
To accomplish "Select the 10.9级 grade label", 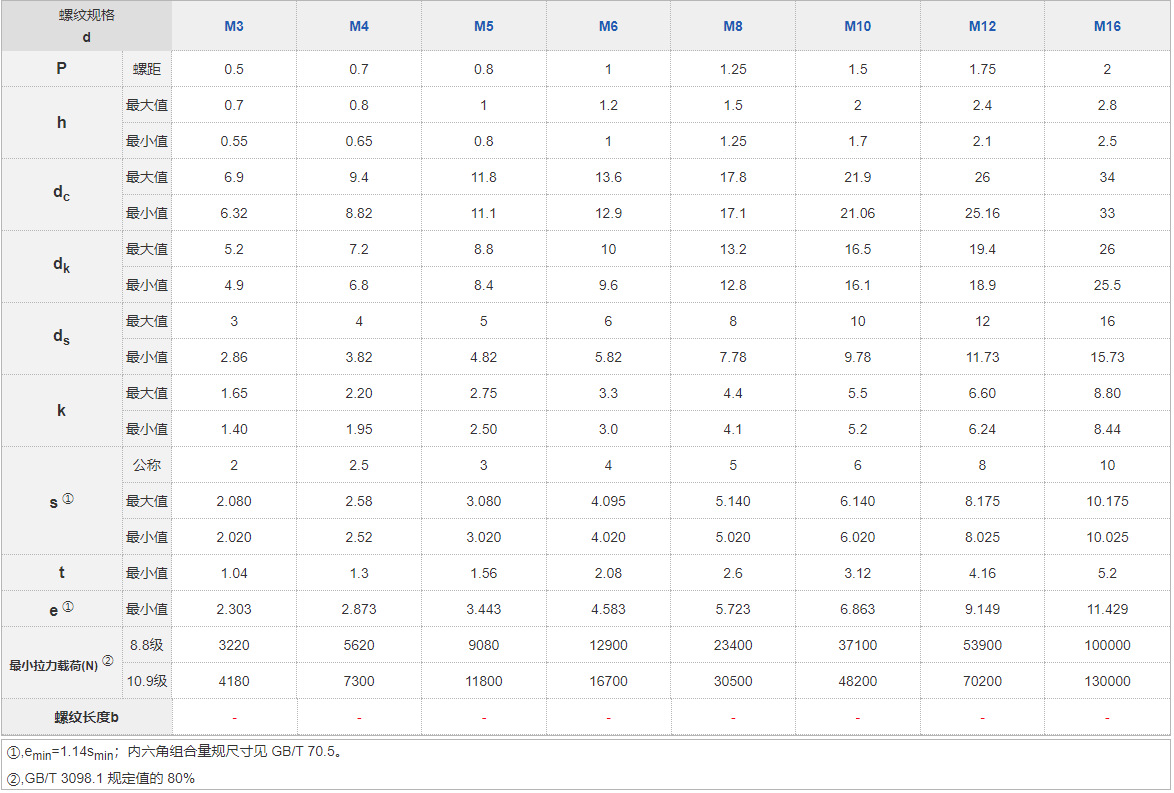I will [x=147, y=681].
